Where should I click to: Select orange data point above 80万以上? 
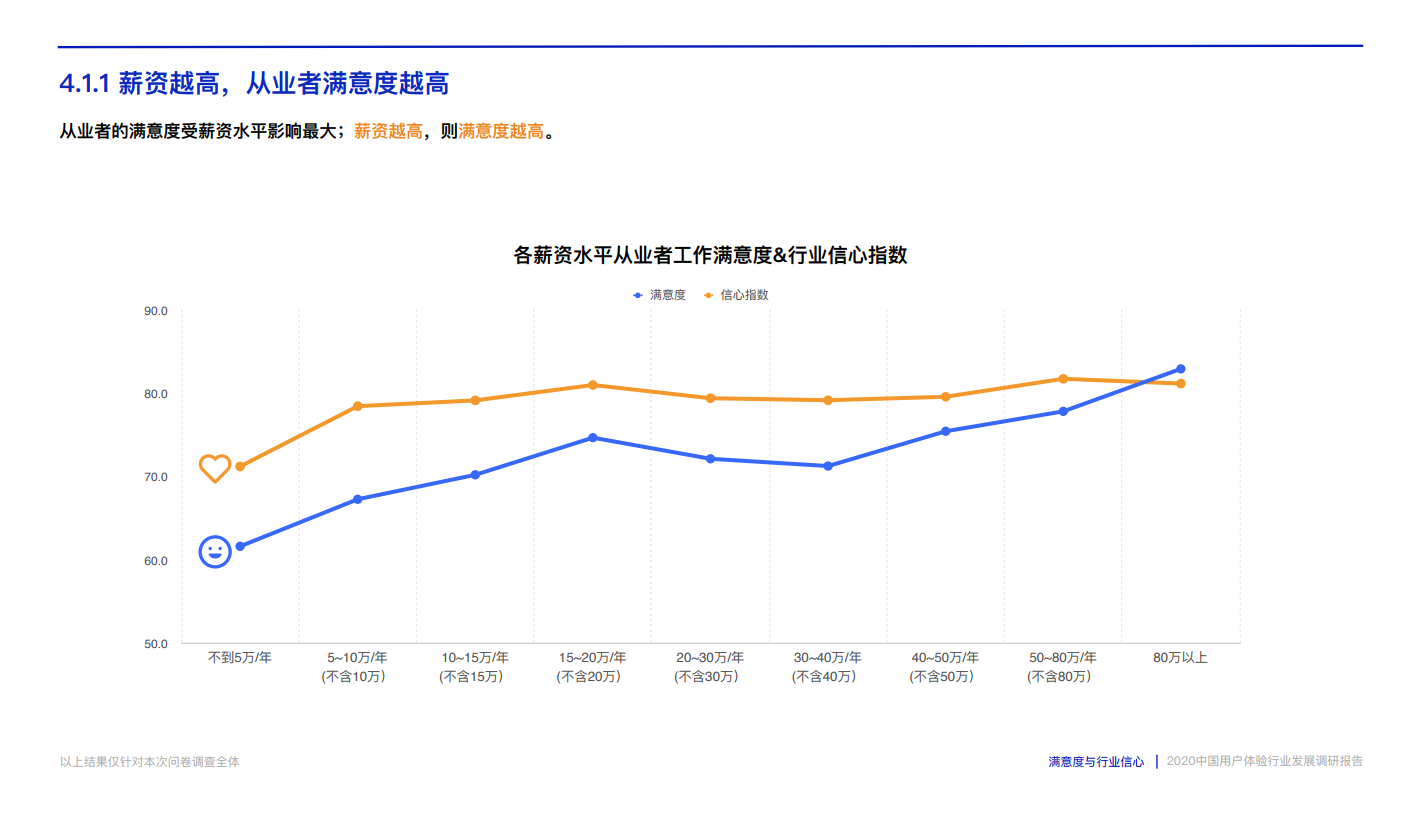click(x=1180, y=384)
